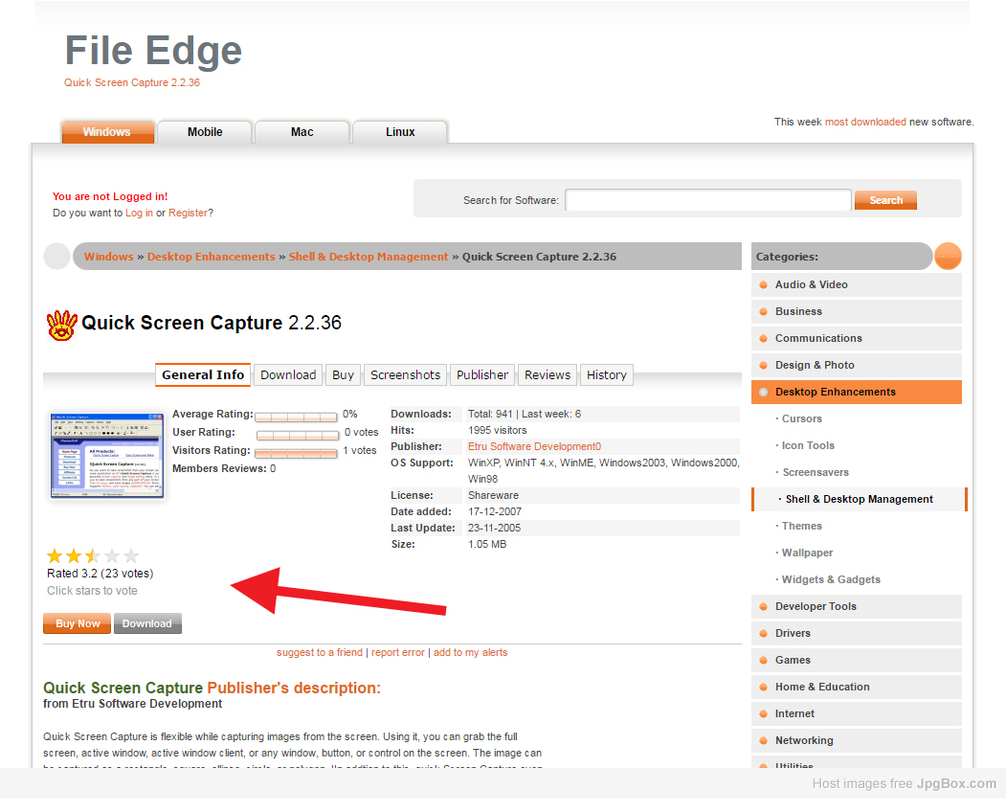
Task: Open the Etru Software Development0 publisher link
Action: (x=534, y=446)
